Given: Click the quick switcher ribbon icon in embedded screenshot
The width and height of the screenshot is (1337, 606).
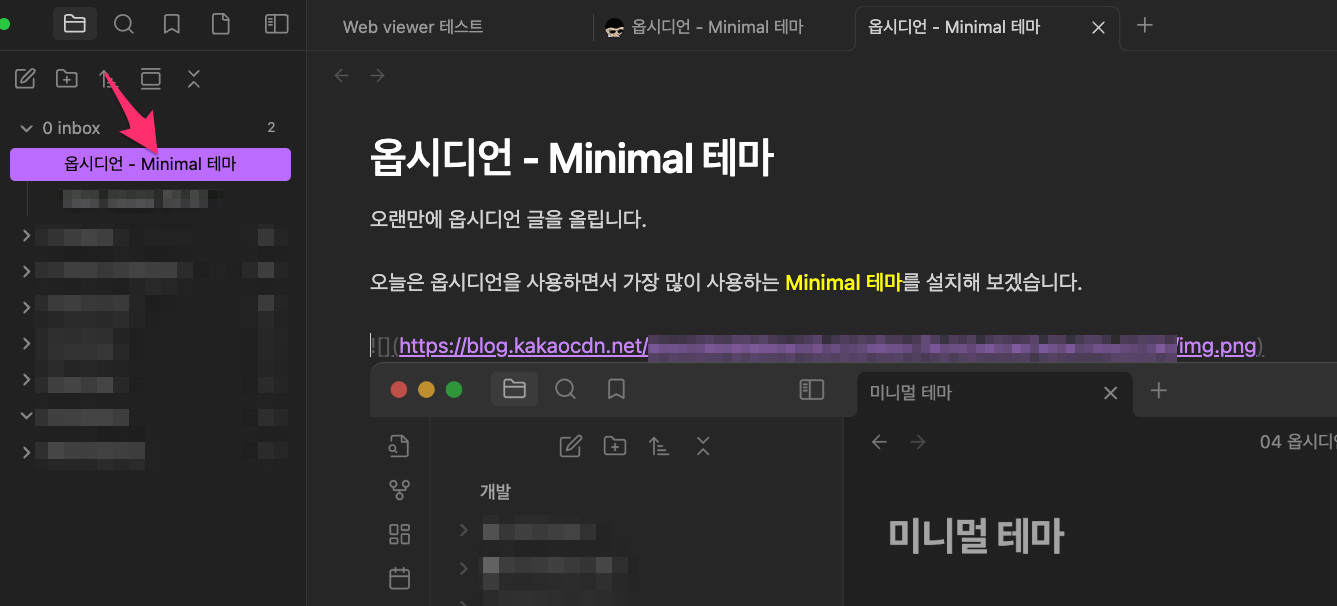Looking at the screenshot, I should [399, 446].
